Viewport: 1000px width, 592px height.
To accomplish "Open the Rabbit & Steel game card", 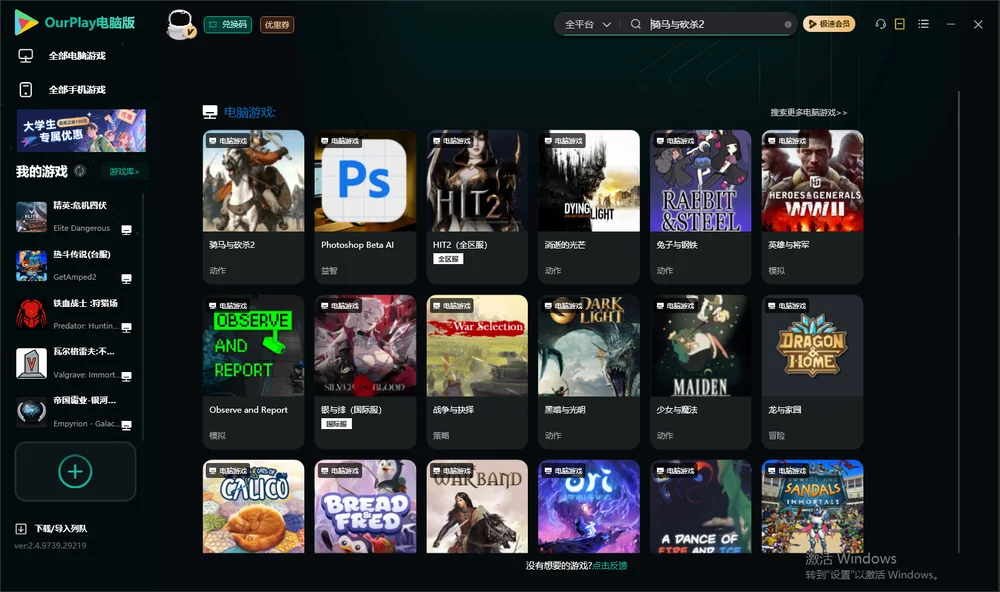I will tap(701, 207).
